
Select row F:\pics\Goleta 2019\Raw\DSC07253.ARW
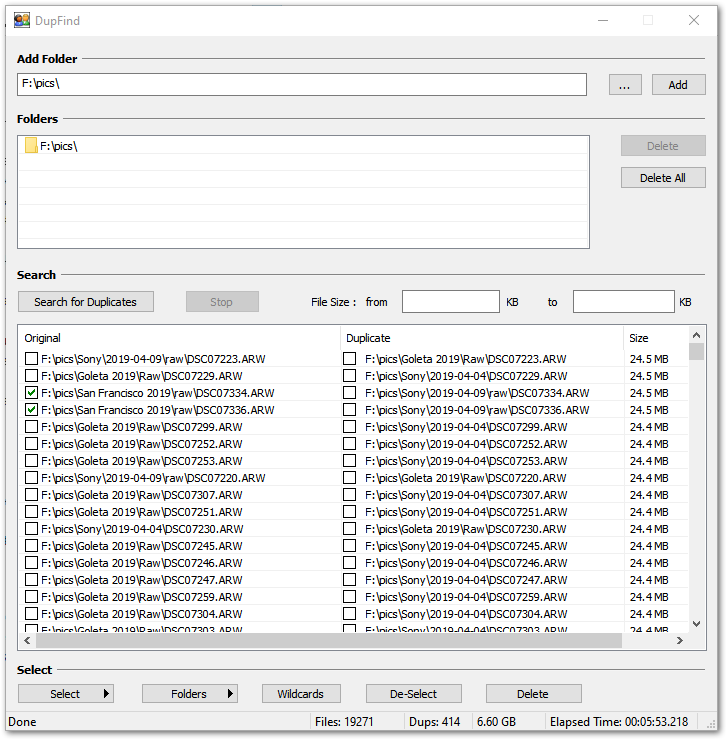tap(142, 461)
